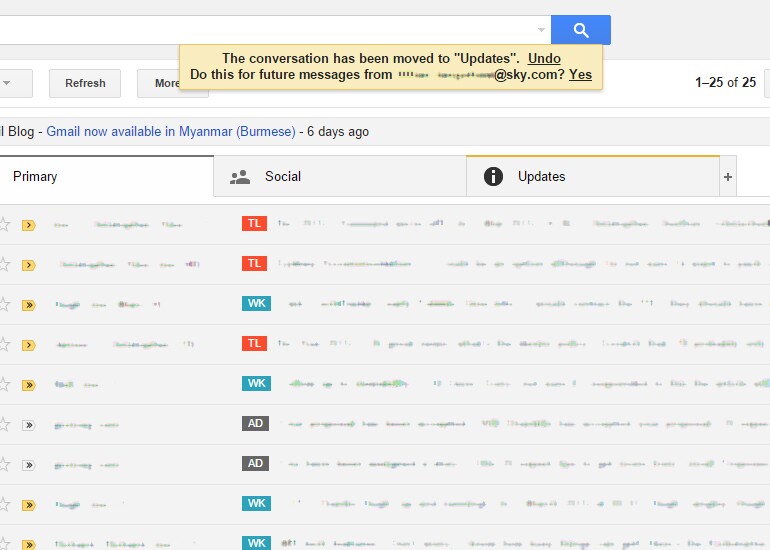Click the Updates info circle icon

coord(493,176)
